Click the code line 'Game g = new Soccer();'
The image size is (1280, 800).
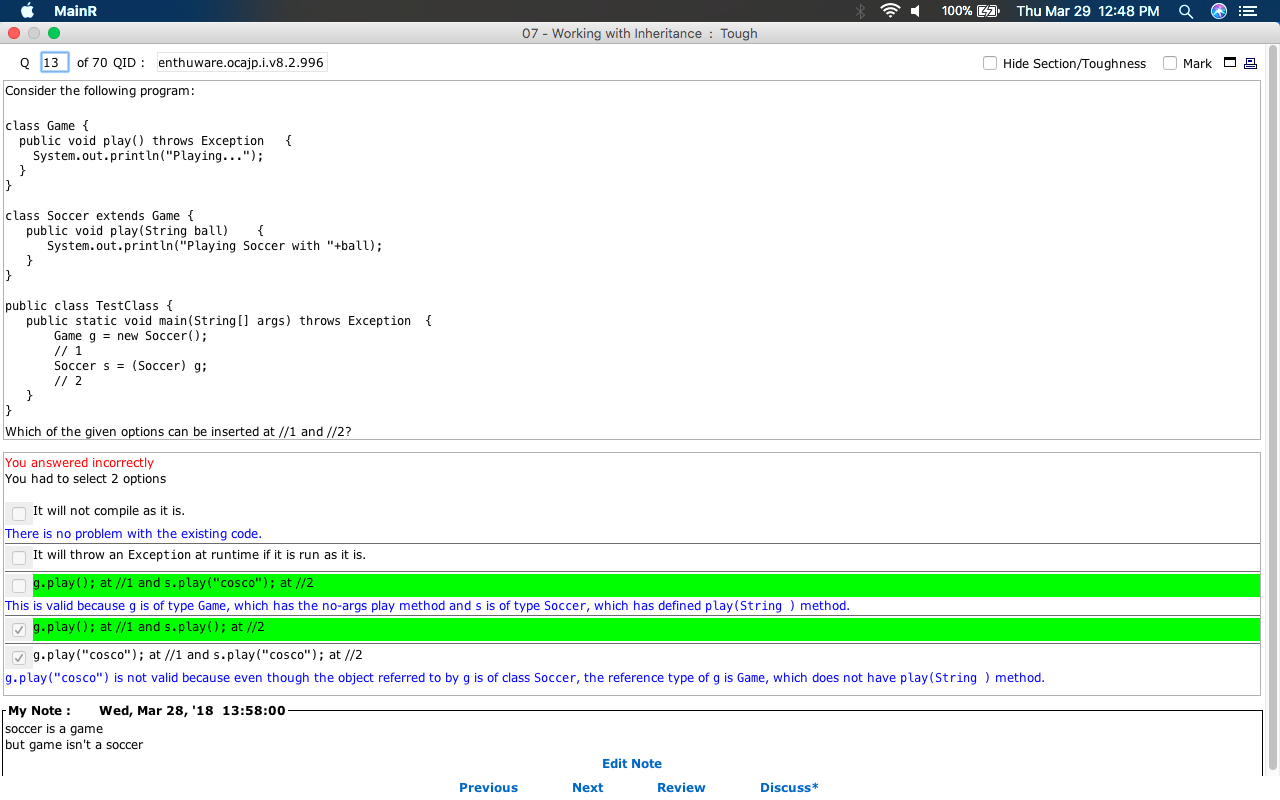[131, 336]
